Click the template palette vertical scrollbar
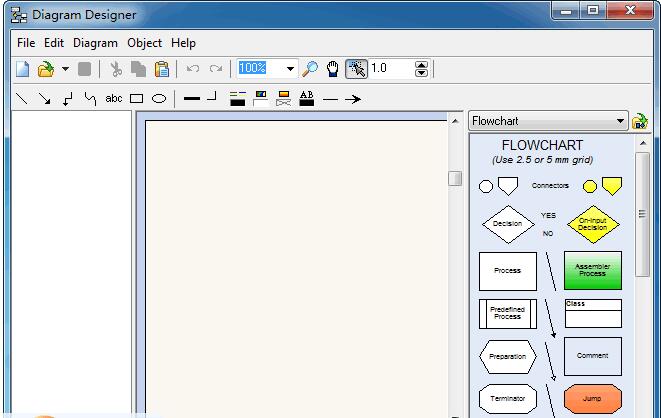 pos(642,280)
